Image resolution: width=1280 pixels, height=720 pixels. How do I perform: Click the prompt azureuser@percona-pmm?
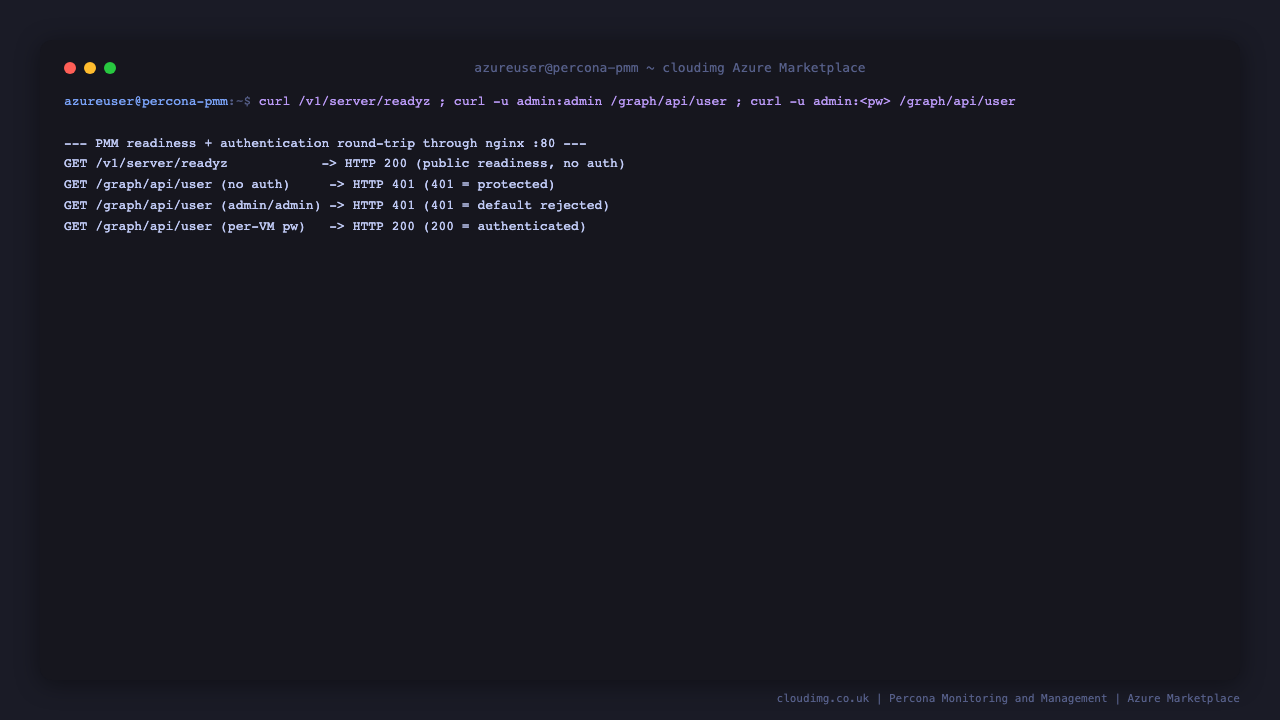click(x=146, y=102)
